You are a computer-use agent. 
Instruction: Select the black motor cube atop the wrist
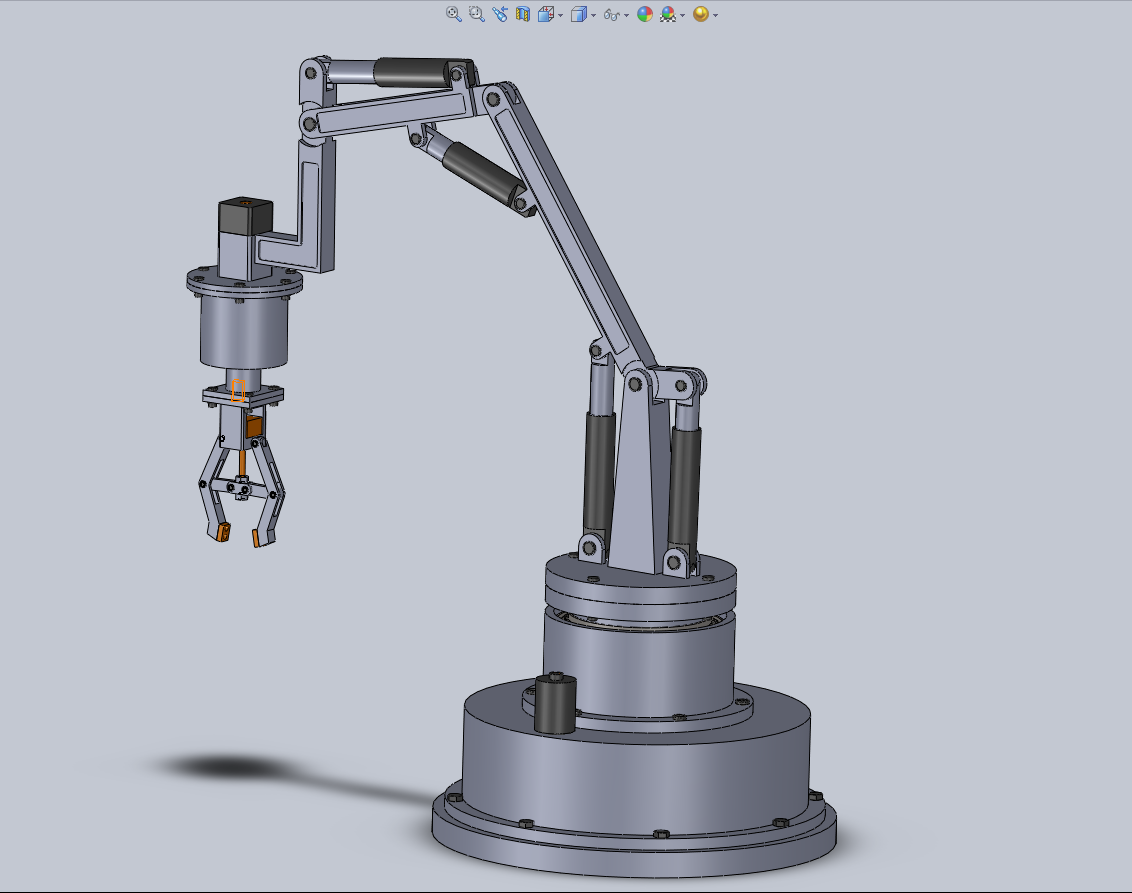(245, 217)
